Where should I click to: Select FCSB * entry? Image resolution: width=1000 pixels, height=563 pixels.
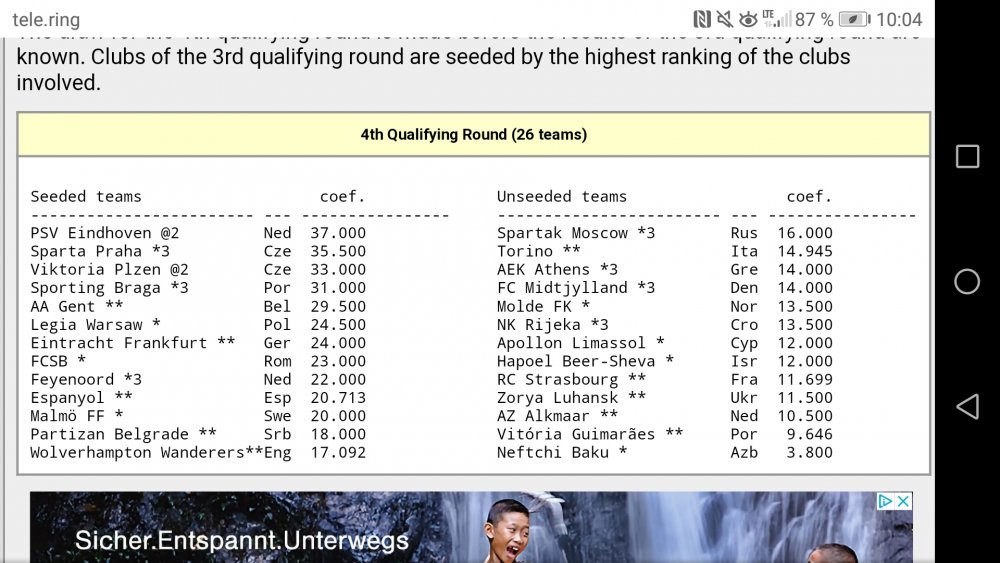tap(58, 361)
